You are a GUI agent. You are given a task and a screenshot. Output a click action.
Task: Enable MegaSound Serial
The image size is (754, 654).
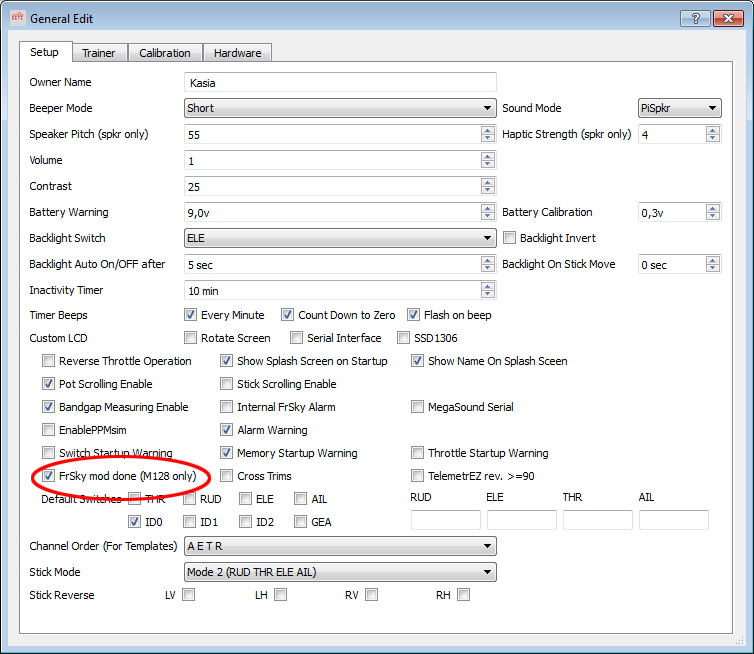(x=417, y=407)
